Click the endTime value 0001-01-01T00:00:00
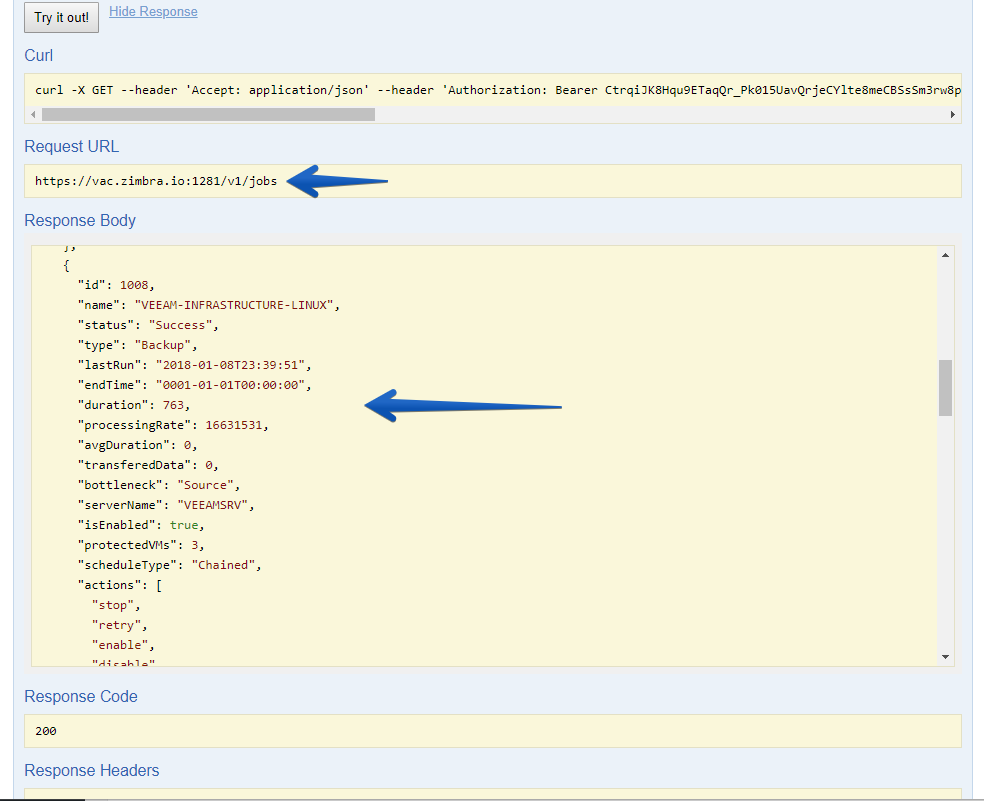Screen dimensions: 984x801 [x=230, y=385]
